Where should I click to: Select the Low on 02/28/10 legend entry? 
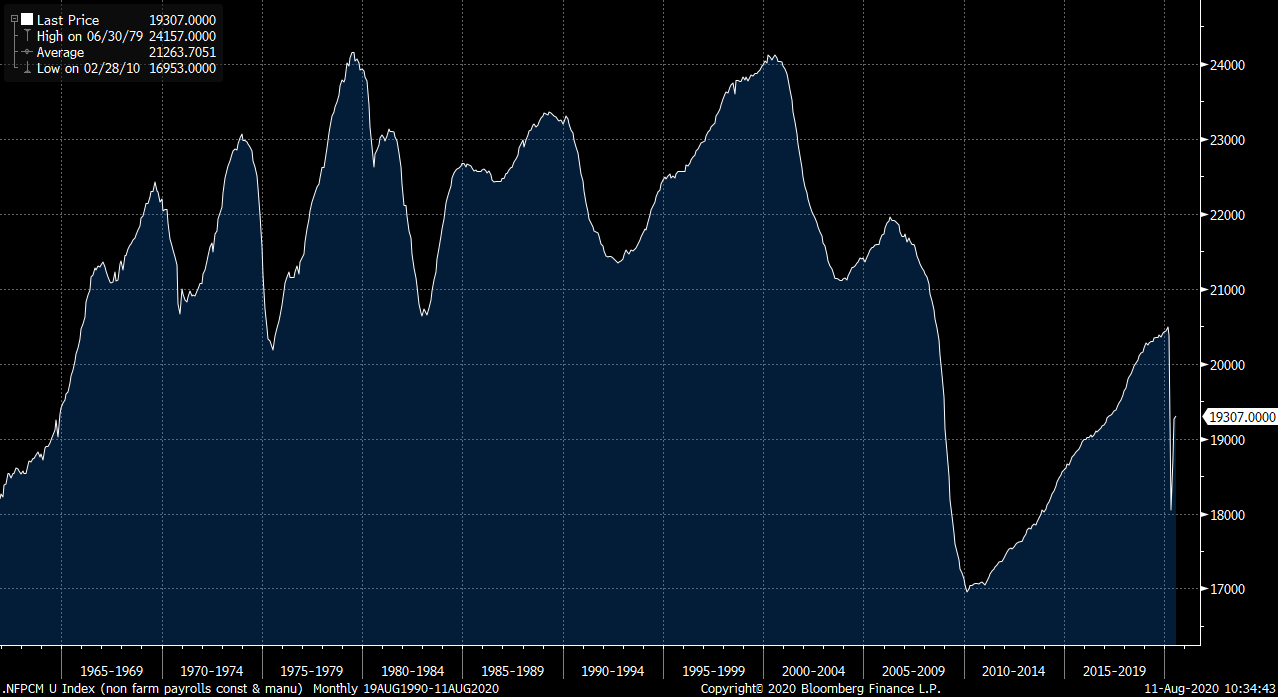[90, 68]
